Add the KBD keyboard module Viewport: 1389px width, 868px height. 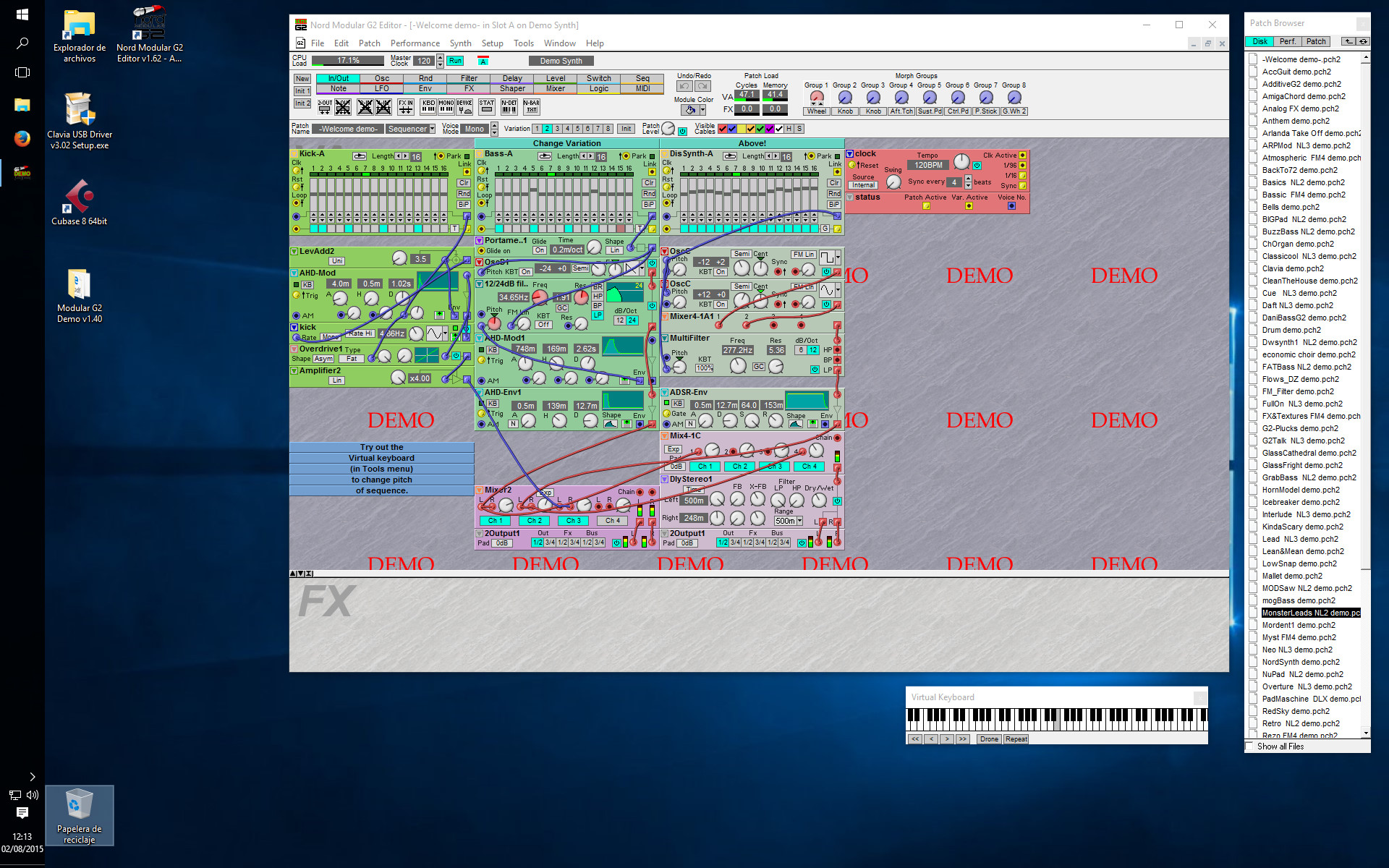(428, 107)
